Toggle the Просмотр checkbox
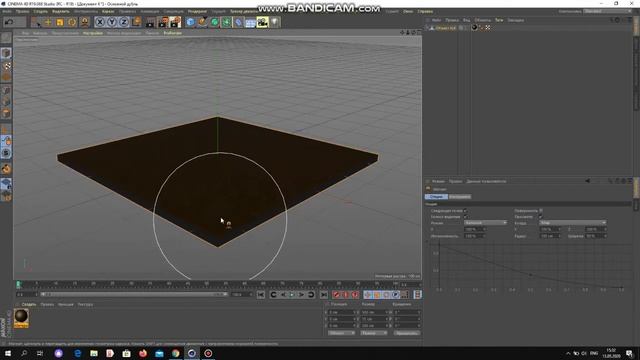This screenshot has height=360, width=640. pos(541,217)
